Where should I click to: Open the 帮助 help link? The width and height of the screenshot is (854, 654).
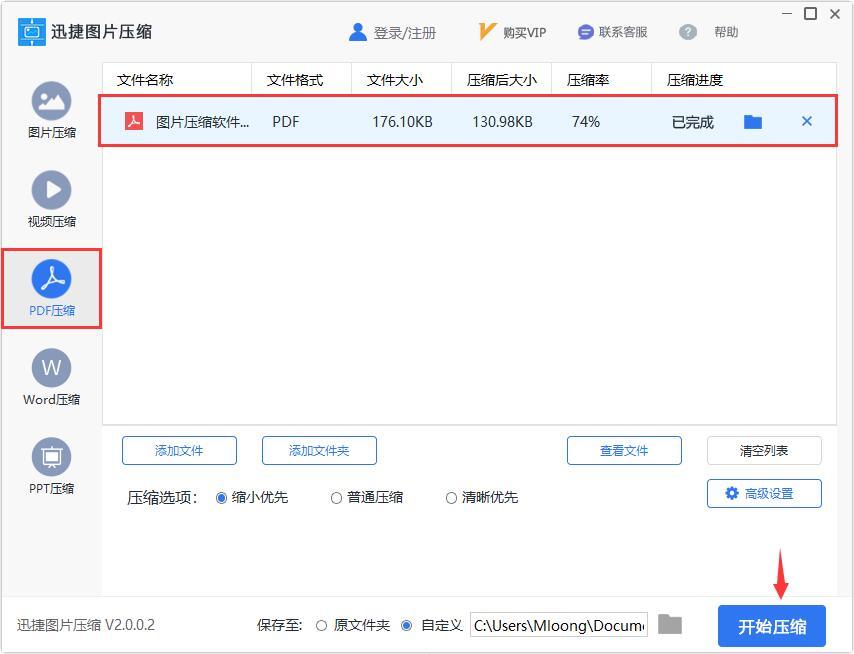[x=726, y=32]
